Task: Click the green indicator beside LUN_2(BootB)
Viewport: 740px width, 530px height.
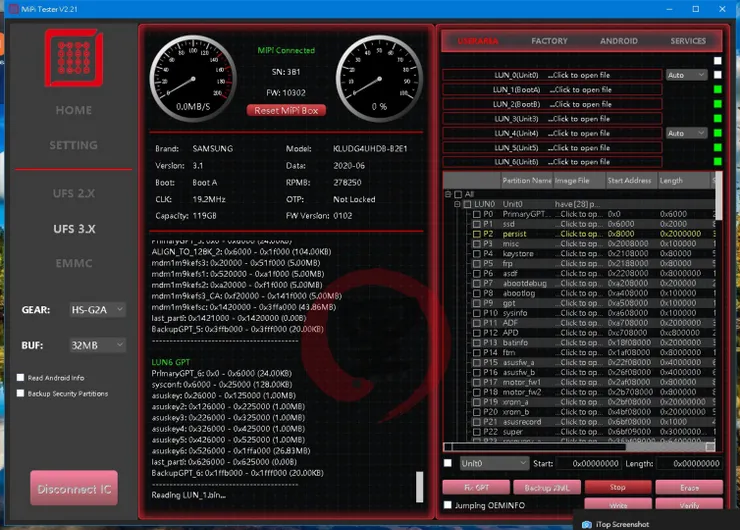Action: 717,104
